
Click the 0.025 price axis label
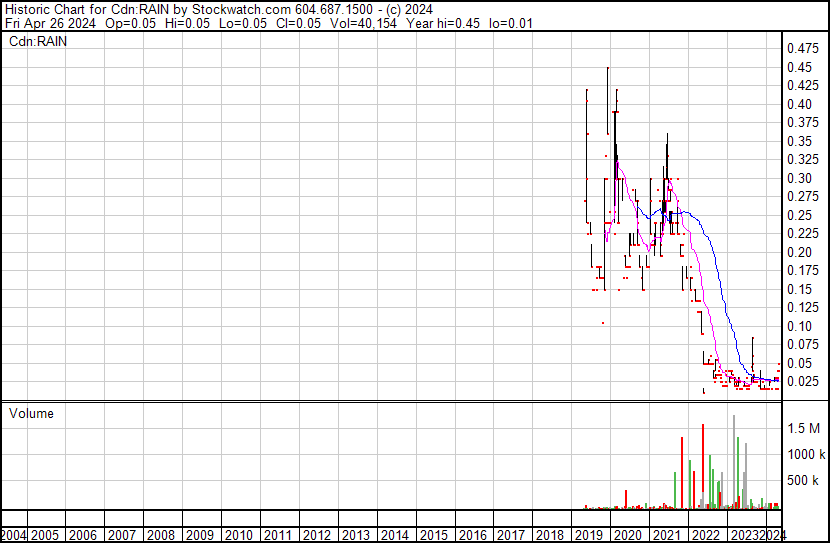click(803, 382)
